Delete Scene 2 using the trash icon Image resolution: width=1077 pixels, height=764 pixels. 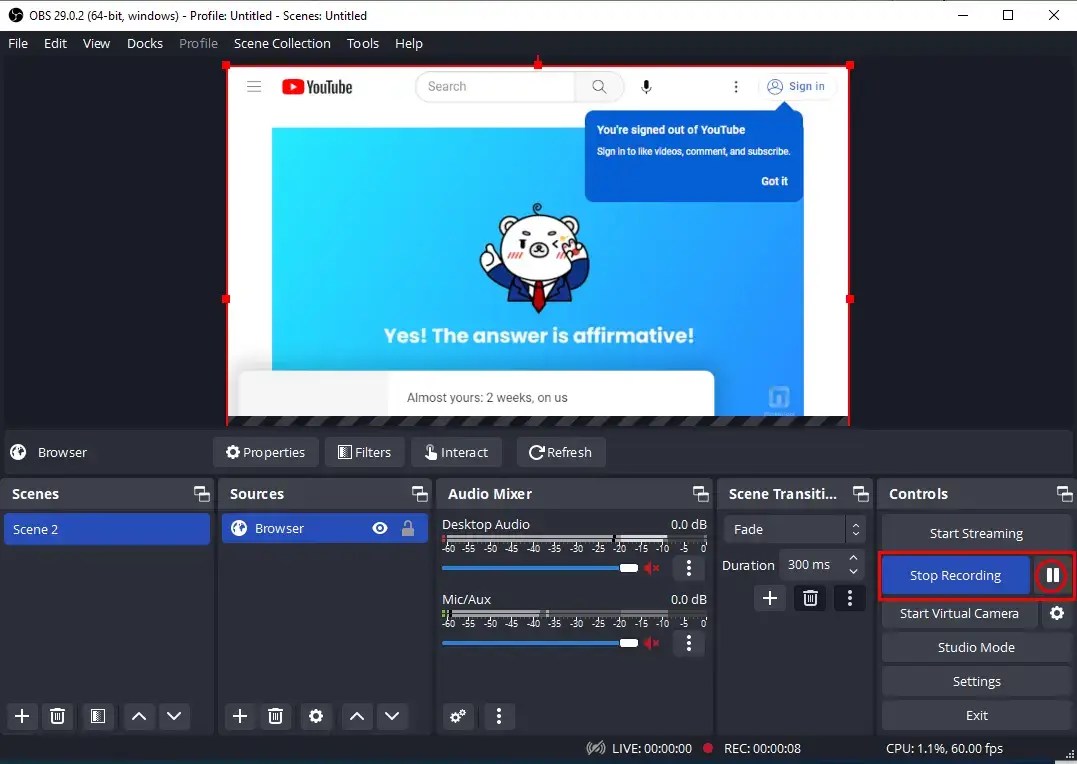coord(57,717)
